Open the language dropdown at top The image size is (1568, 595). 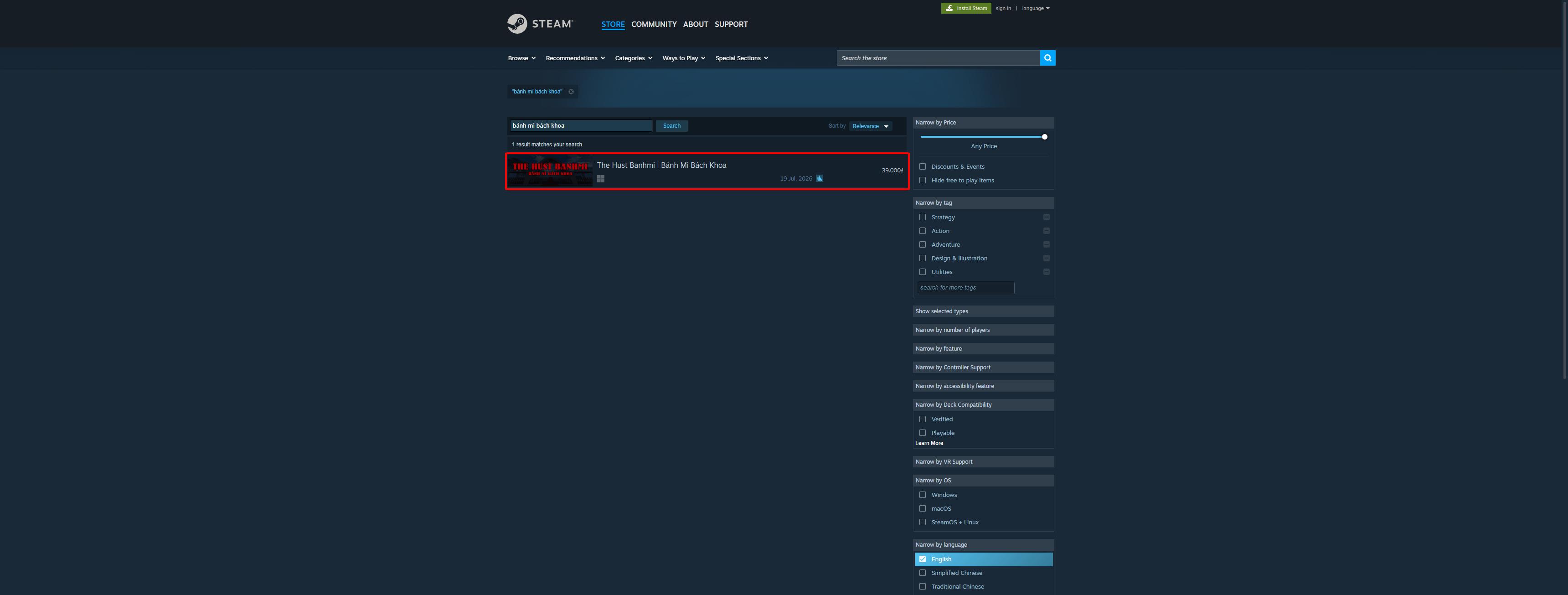tap(1036, 9)
